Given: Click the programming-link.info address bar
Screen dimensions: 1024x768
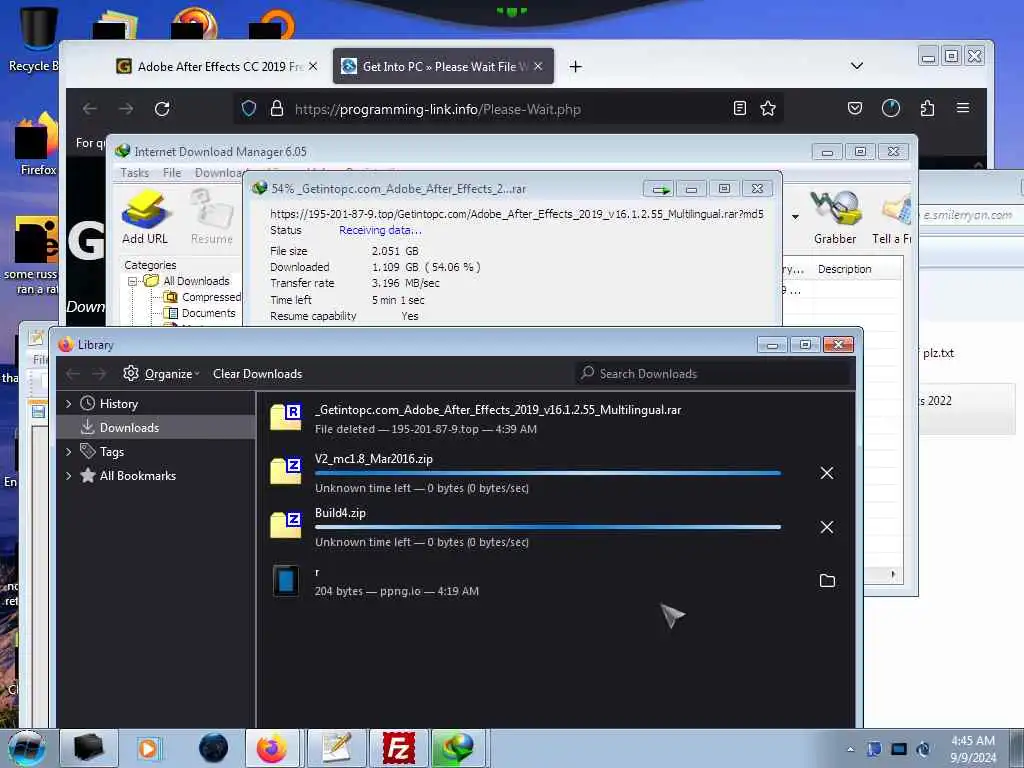Looking at the screenshot, I should click(x=509, y=108).
